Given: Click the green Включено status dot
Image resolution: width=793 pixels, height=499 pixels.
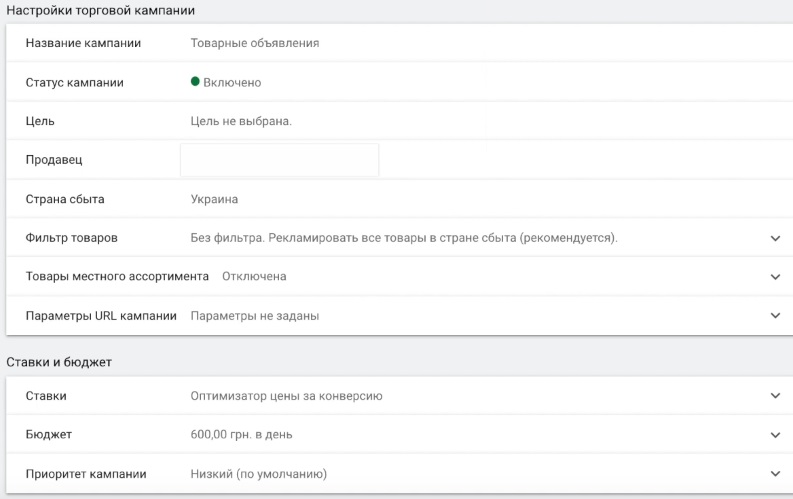Looking at the screenshot, I should click(x=195, y=81).
